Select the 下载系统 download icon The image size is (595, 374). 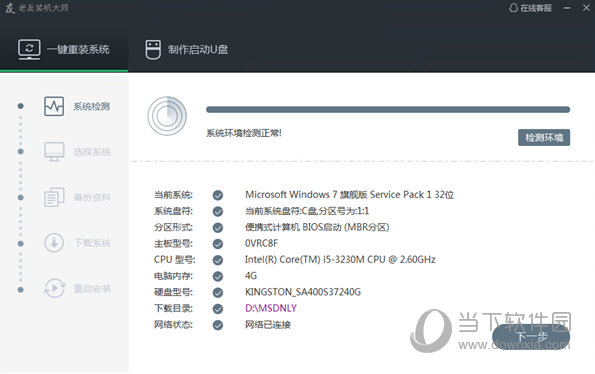click(x=54, y=243)
